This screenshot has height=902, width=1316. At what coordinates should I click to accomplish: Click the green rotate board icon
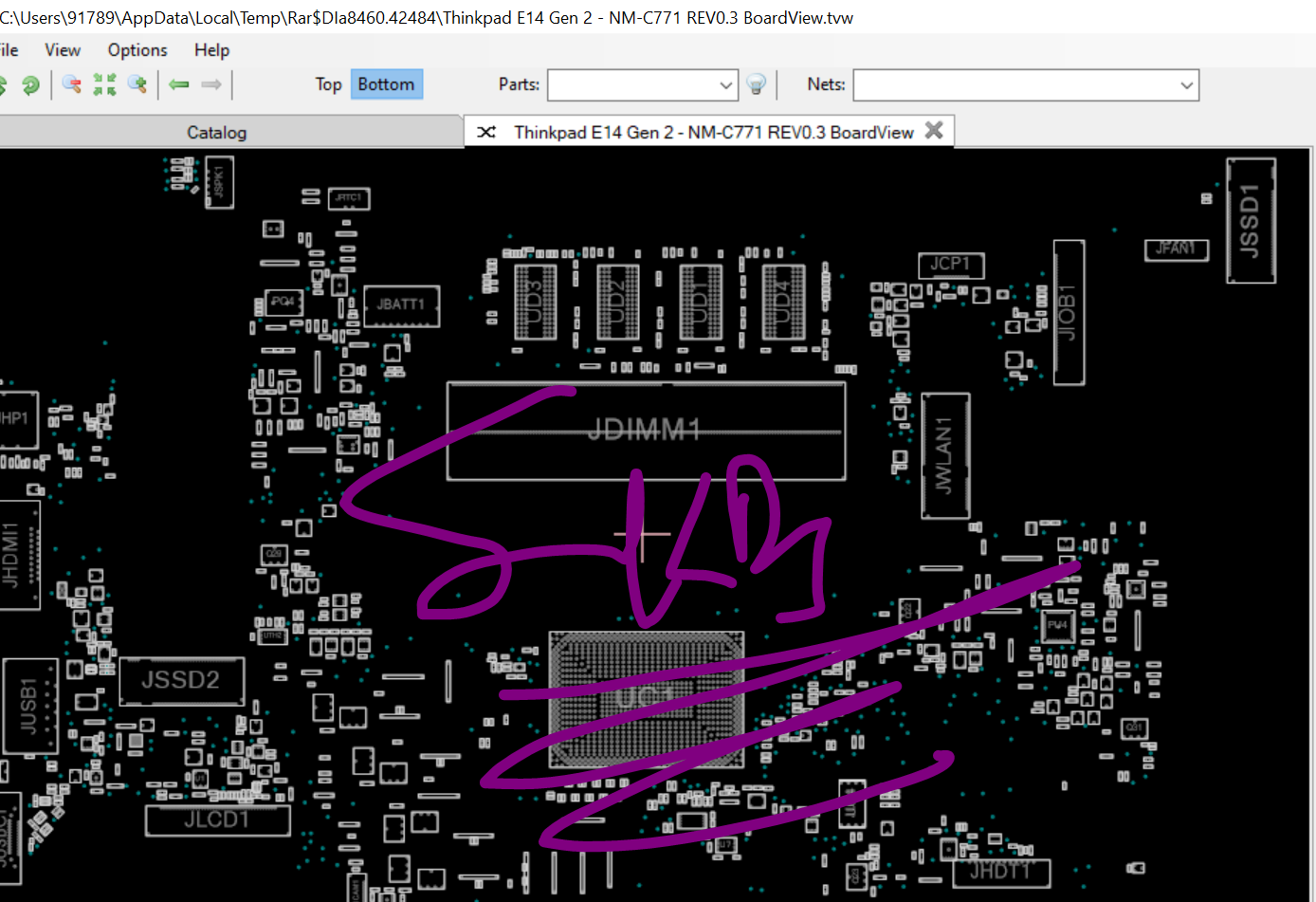coord(30,85)
